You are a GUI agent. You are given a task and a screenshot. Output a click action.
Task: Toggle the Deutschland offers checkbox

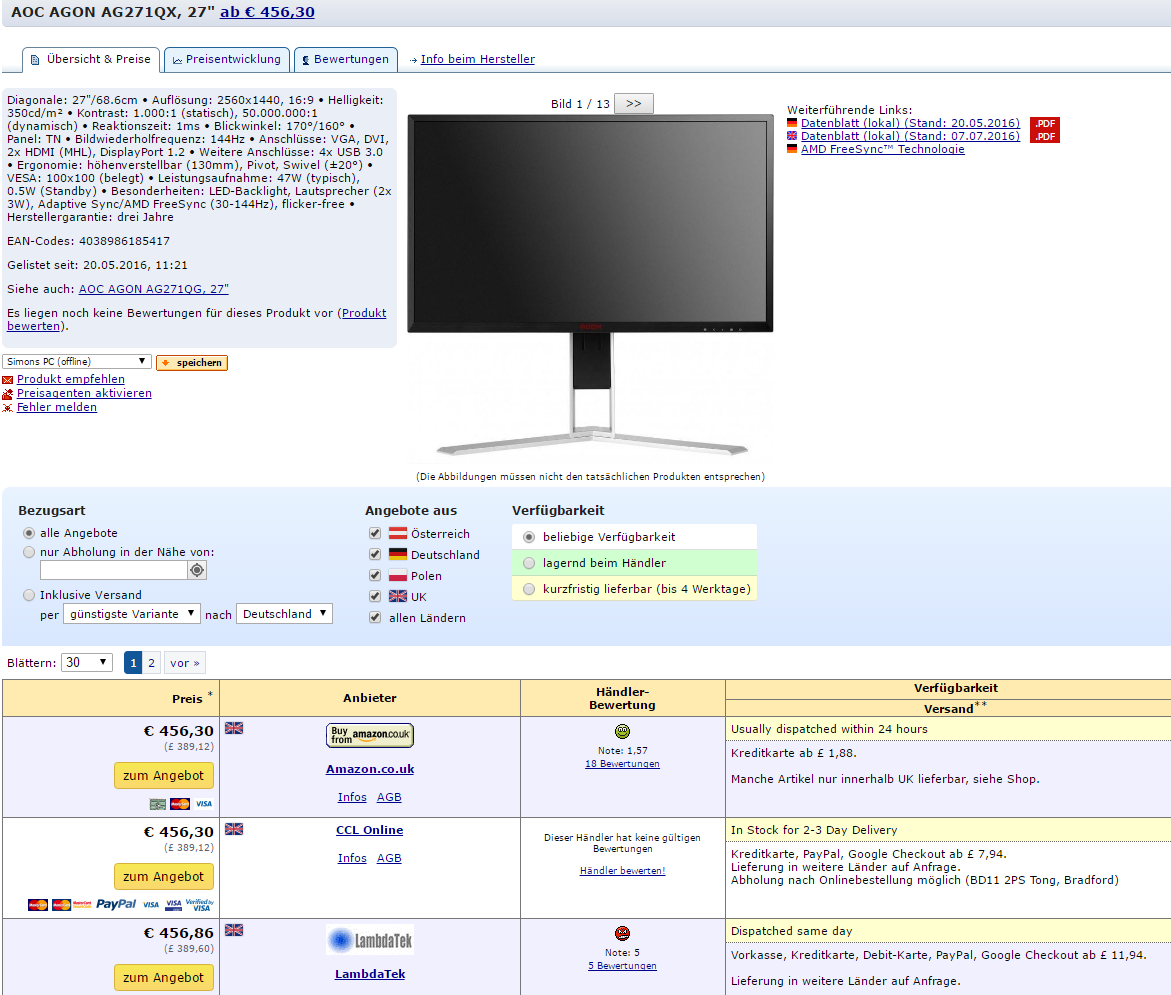pyautogui.click(x=375, y=554)
